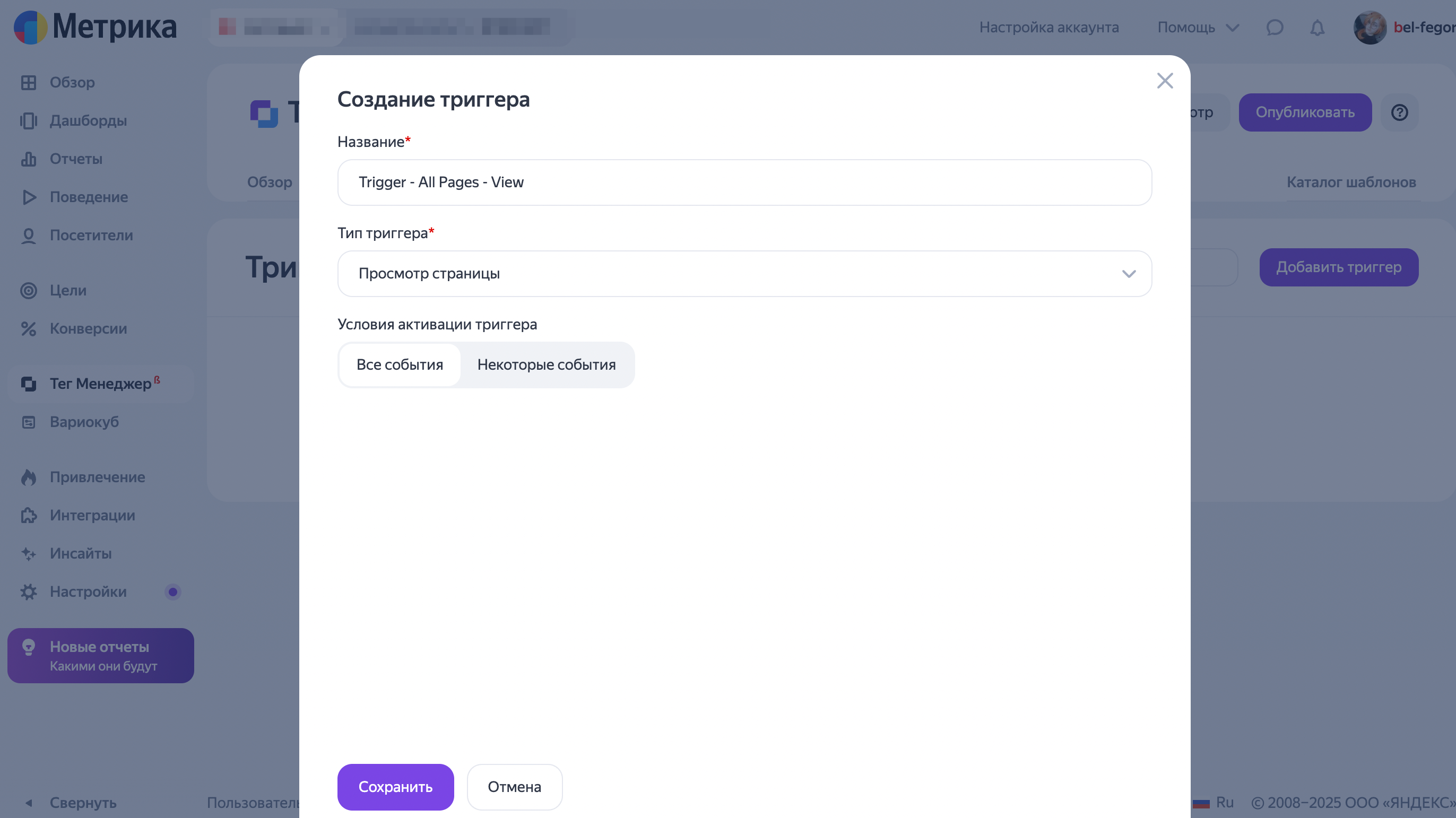This screenshot has width=1456, height=818.
Task: Open the user account avatar menu
Action: coord(1370,27)
